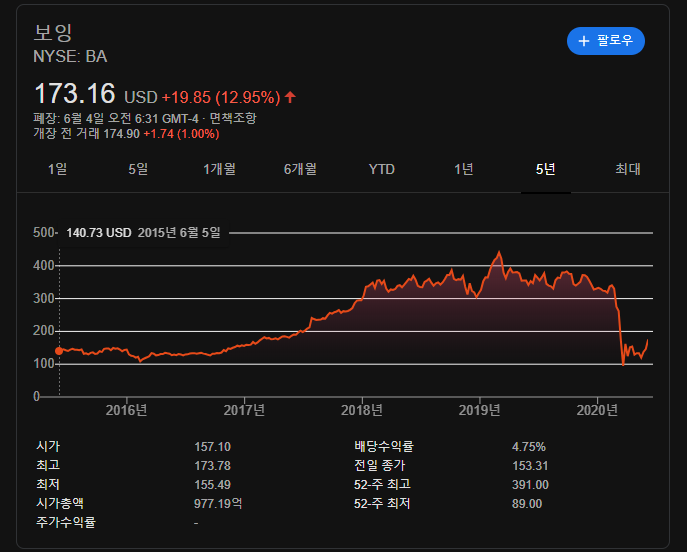Click the 2019년 axis label

pos(479,410)
